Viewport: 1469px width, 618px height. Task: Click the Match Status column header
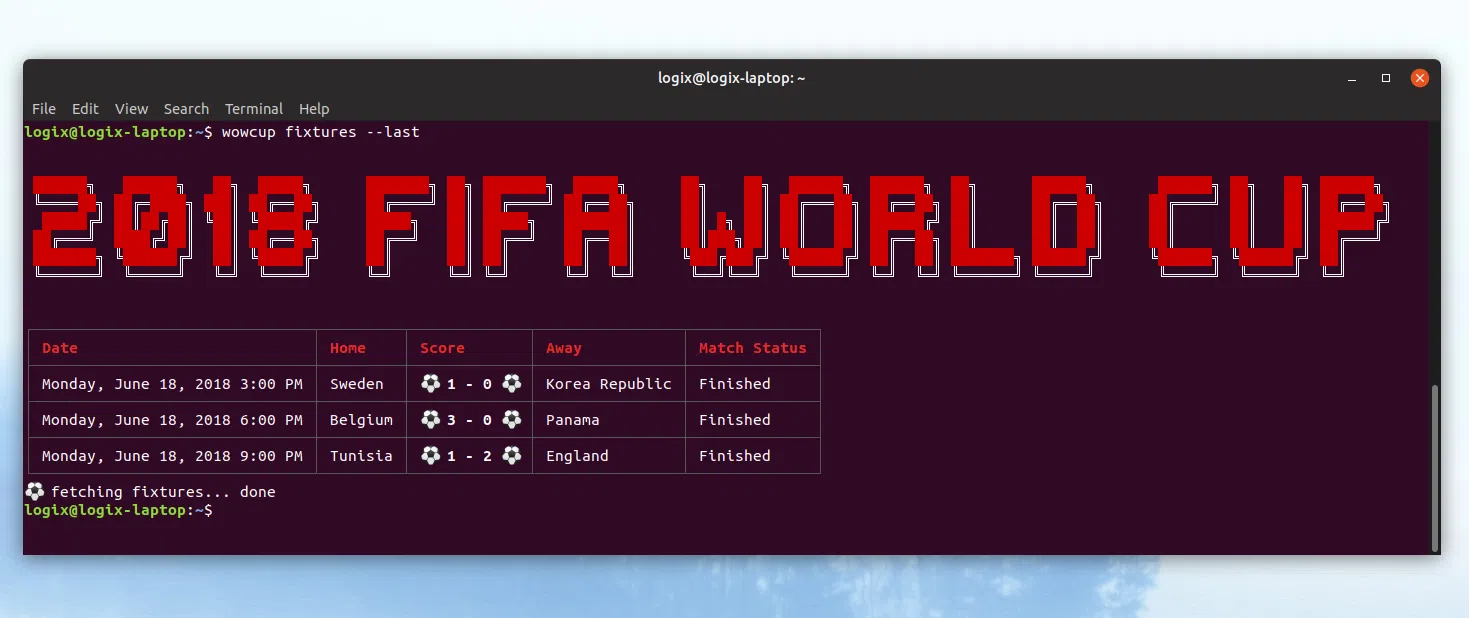pyautogui.click(x=752, y=348)
